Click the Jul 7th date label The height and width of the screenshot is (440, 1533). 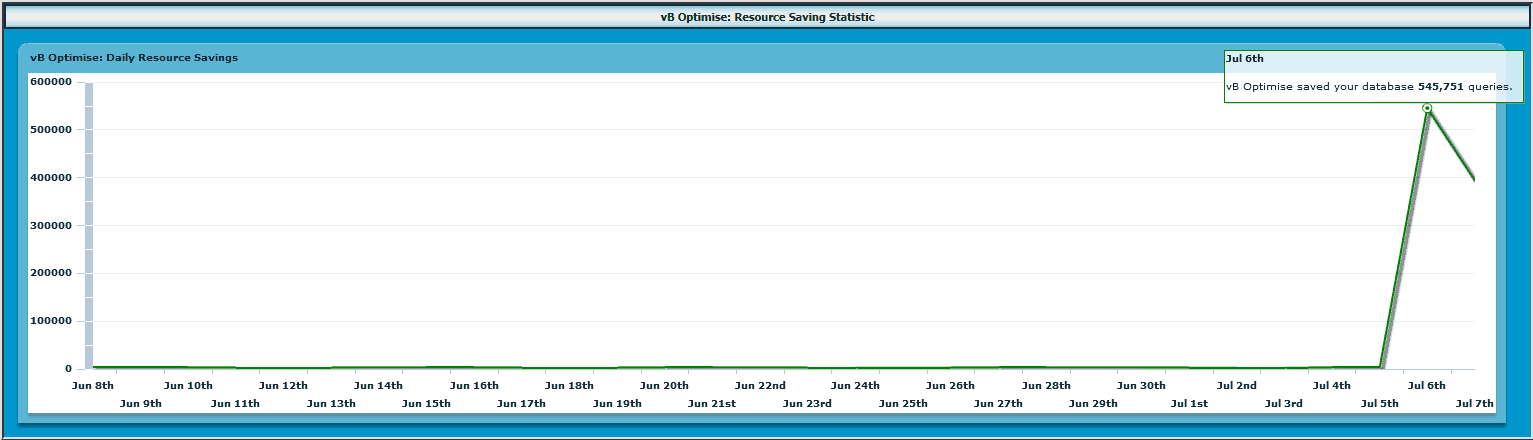(1474, 404)
